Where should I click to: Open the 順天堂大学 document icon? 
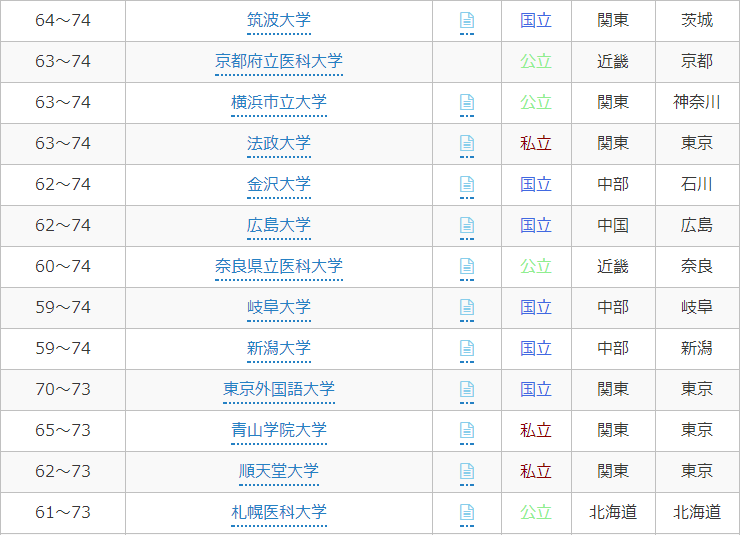coord(466,472)
